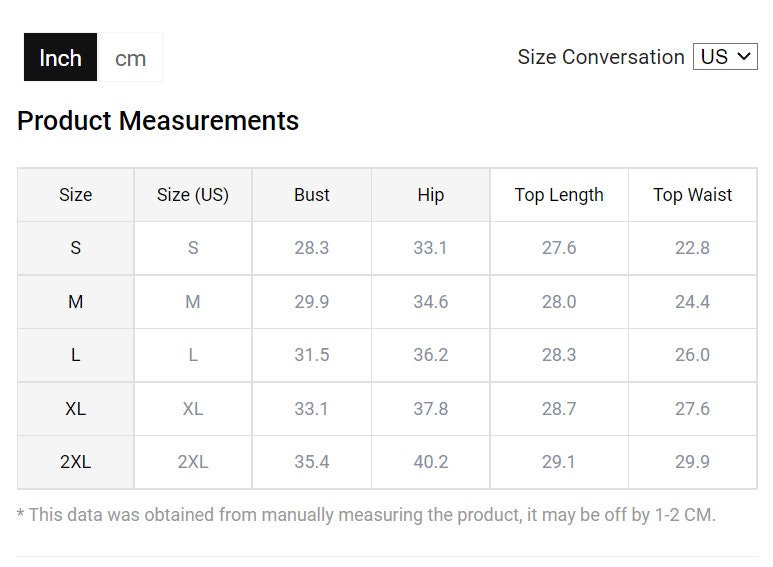Click the Top Length column header
773x567 pixels.
click(x=559, y=195)
